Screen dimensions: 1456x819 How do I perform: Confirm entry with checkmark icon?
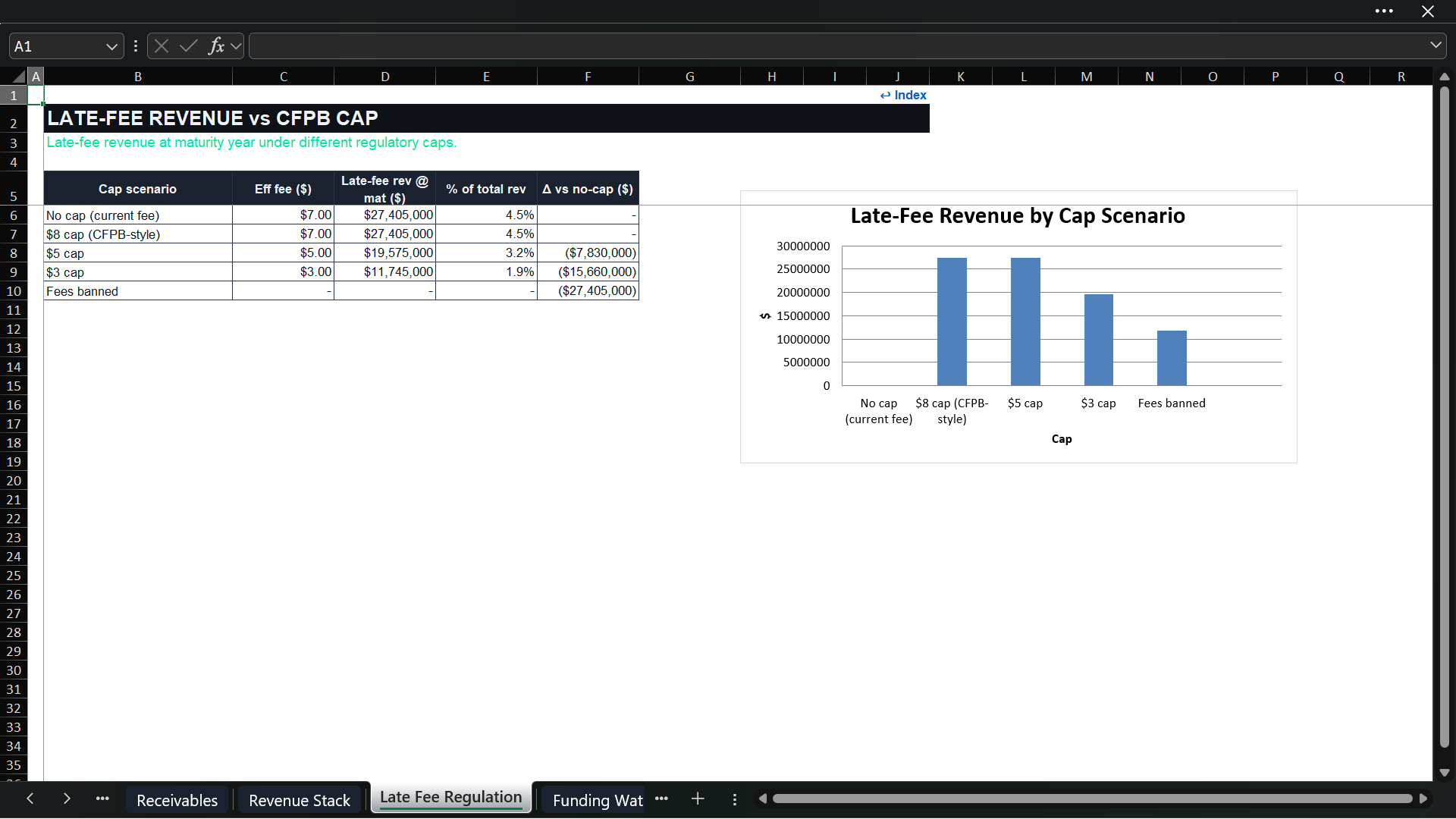(x=189, y=46)
